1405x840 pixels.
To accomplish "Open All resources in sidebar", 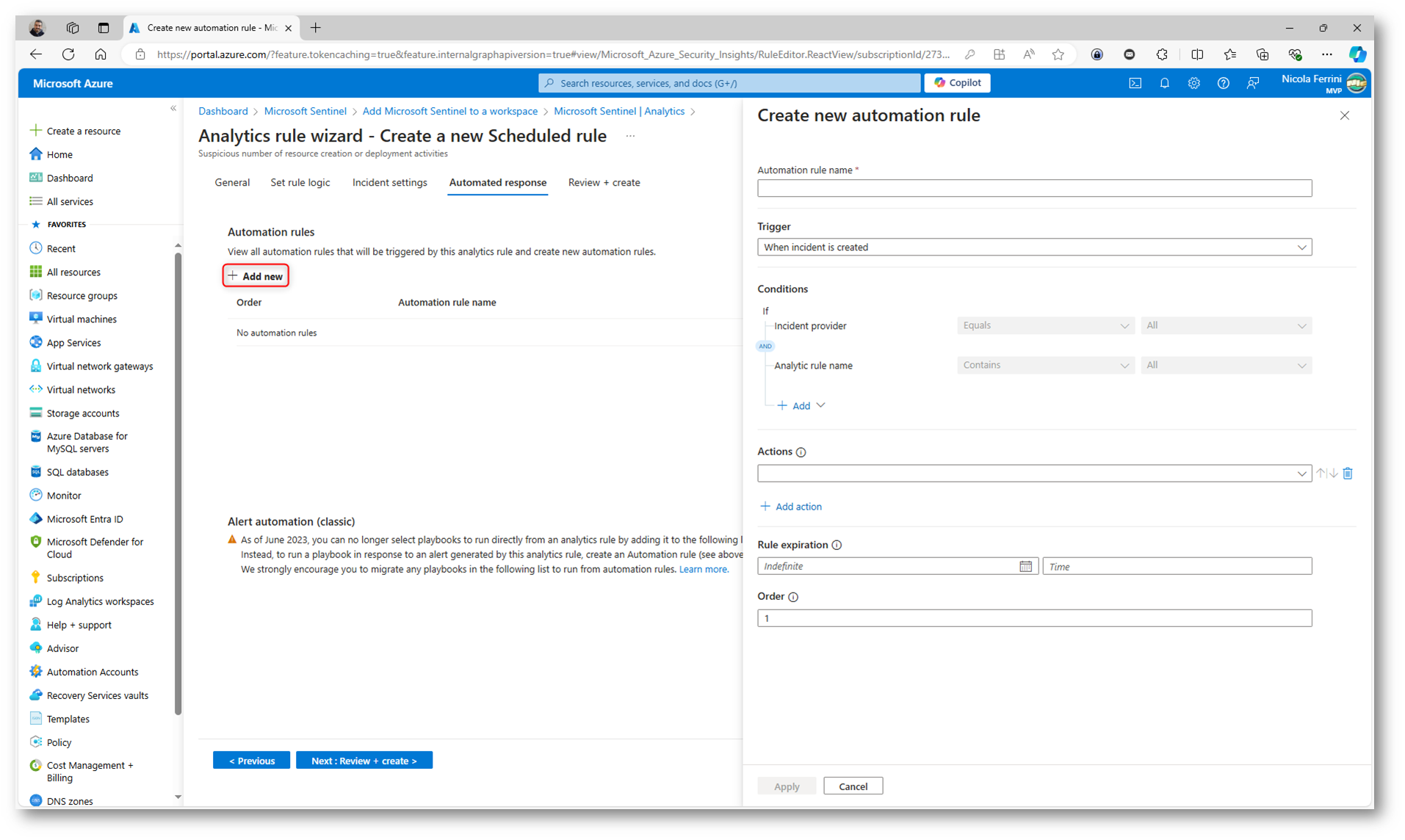I will tap(73, 272).
